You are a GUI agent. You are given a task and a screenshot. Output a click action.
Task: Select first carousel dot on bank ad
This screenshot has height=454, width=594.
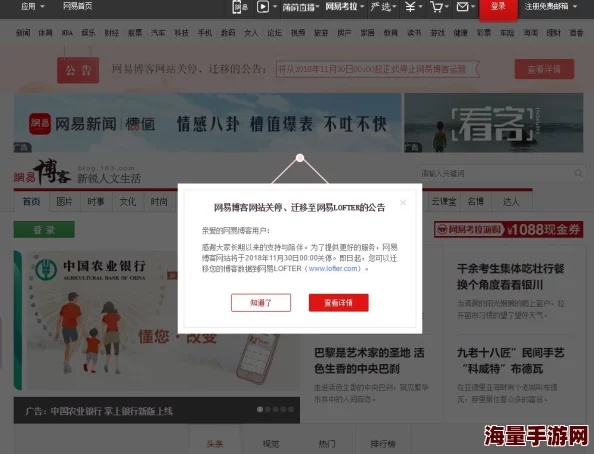click(260, 409)
